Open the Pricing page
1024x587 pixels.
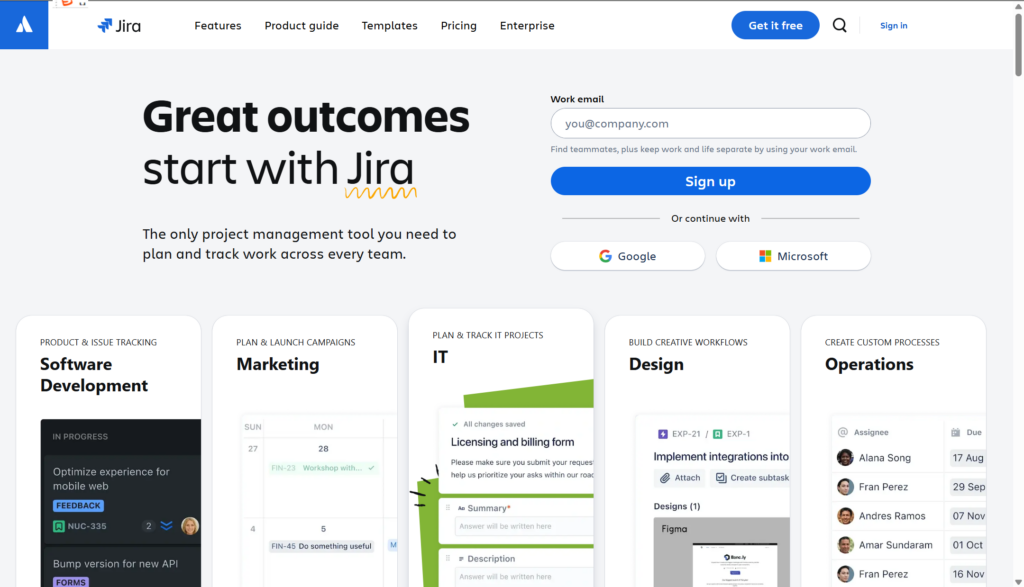pos(458,26)
